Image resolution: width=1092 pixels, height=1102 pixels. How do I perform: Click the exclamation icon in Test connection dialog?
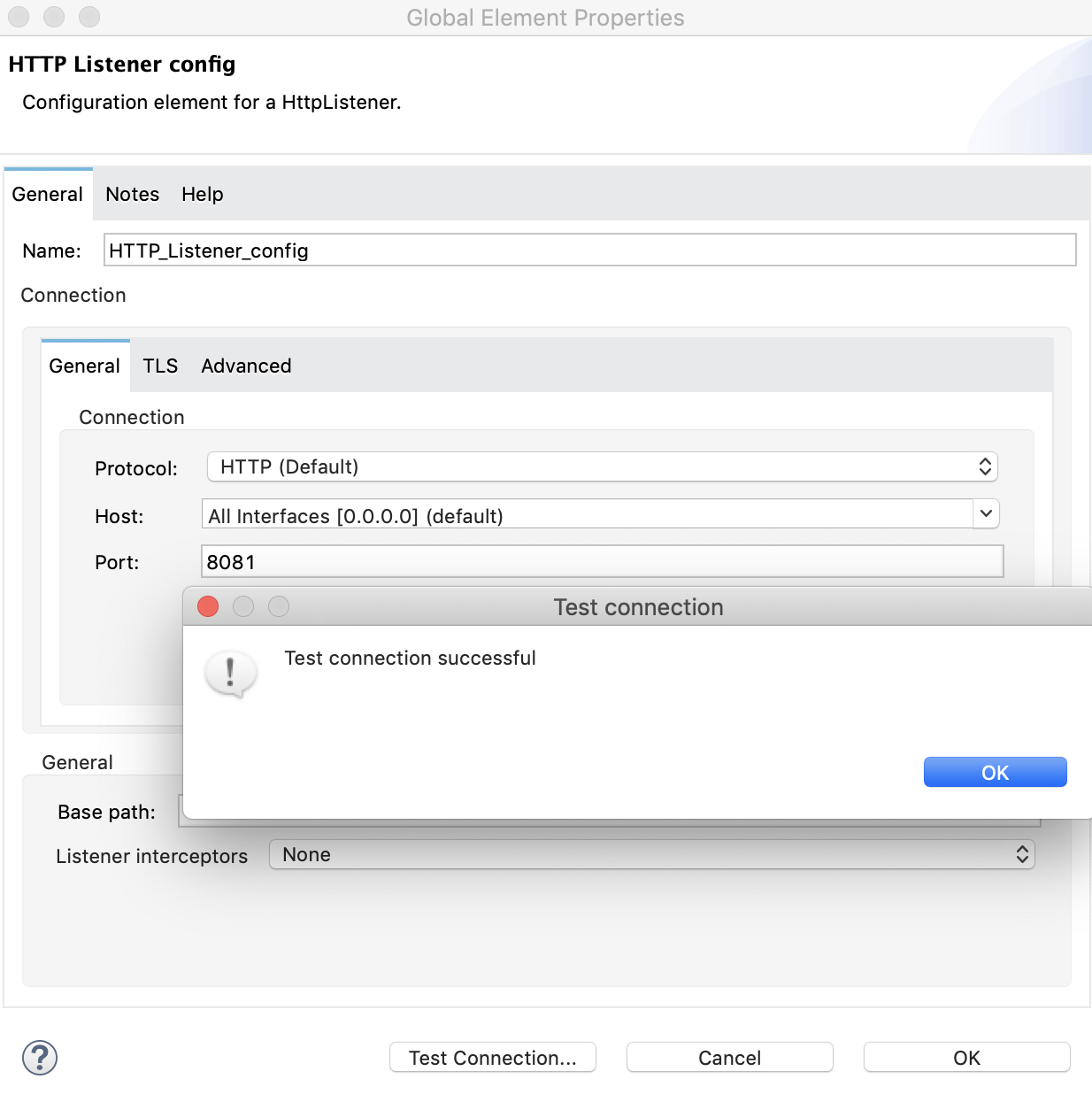click(x=231, y=673)
